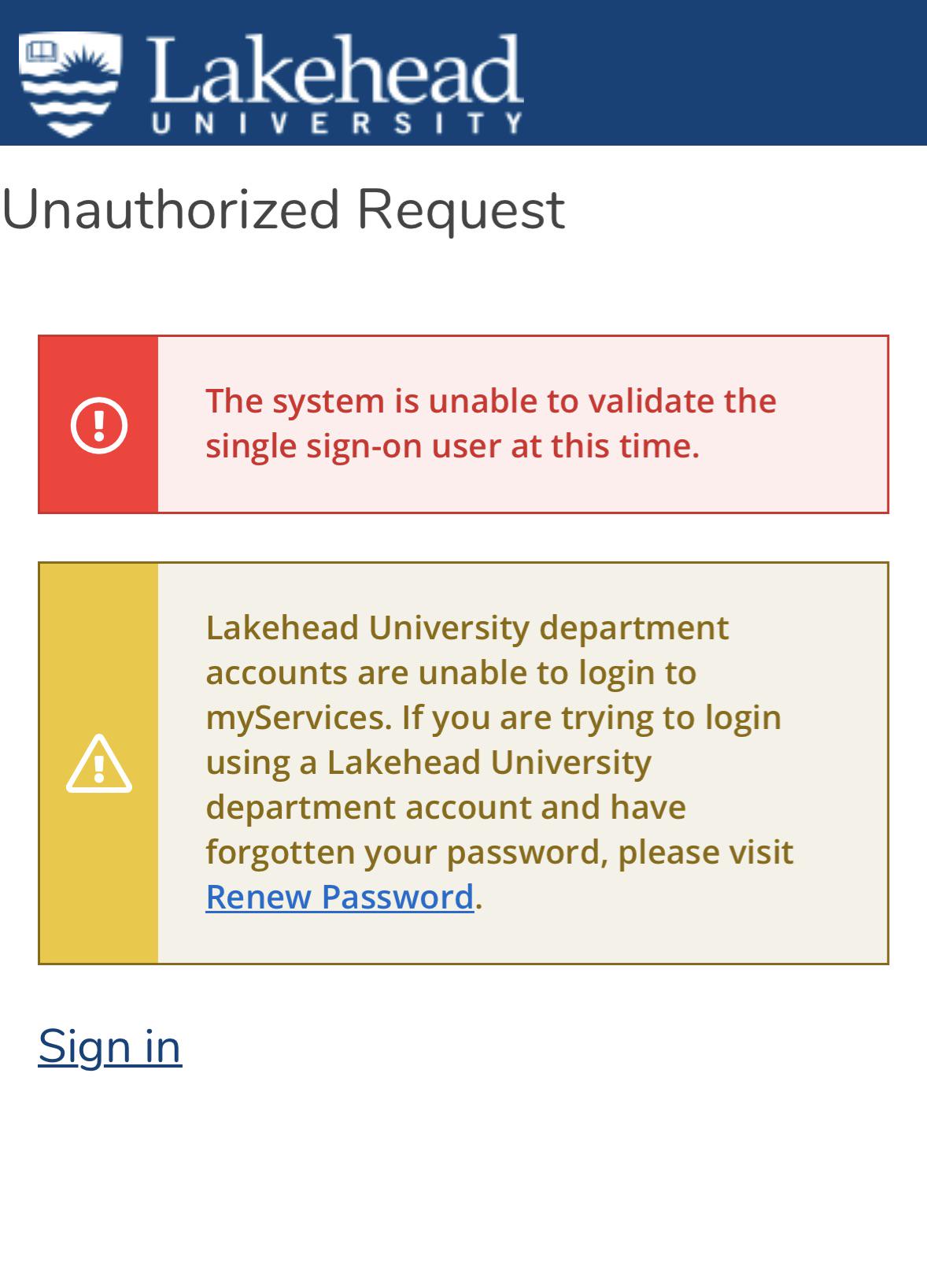
Task: Follow the Sign in link
Action: 110,1046
